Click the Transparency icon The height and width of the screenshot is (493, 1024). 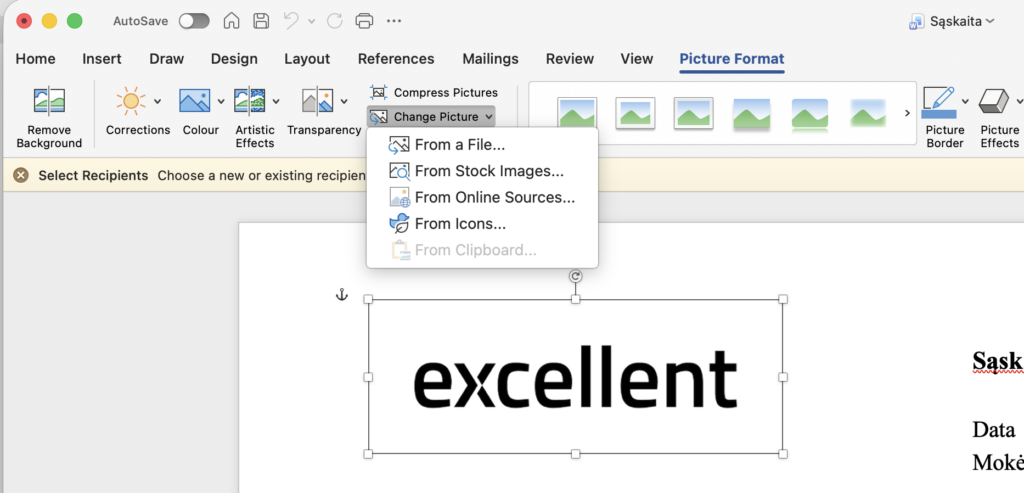317,101
